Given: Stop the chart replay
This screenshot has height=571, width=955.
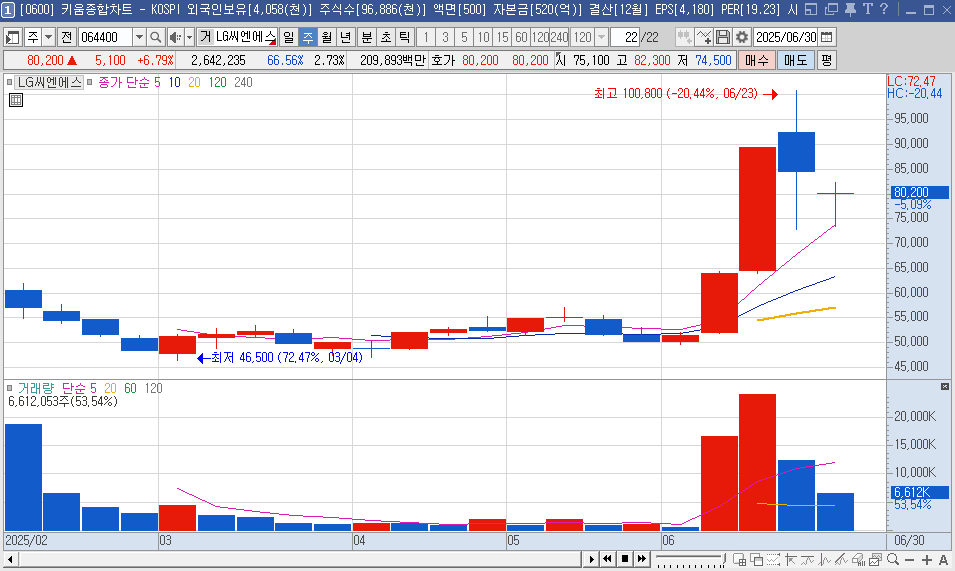Looking at the screenshot, I should (x=624, y=559).
